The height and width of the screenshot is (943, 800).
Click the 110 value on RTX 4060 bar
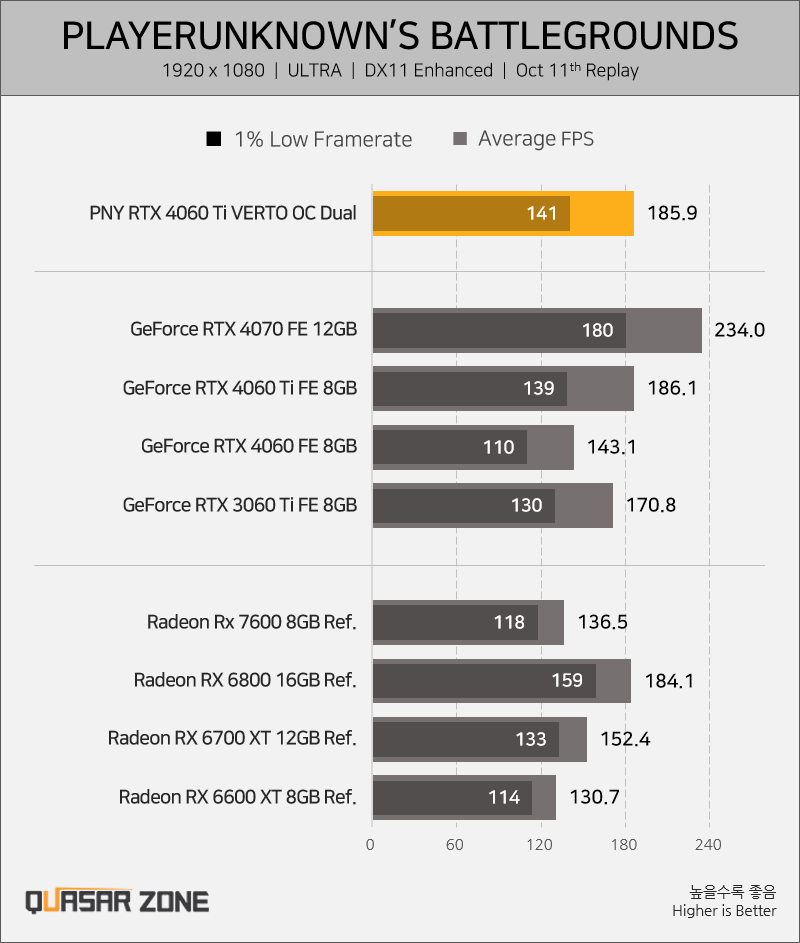(499, 447)
